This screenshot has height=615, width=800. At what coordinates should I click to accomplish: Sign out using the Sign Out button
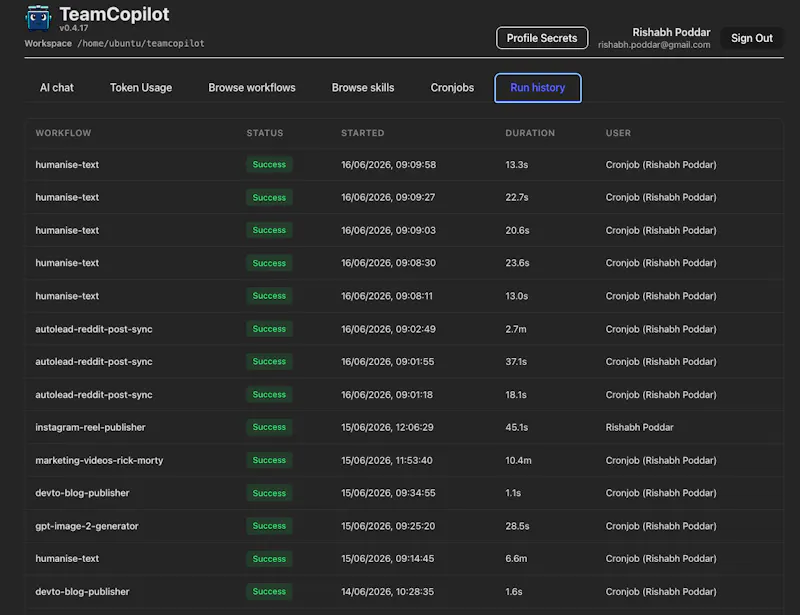click(752, 38)
